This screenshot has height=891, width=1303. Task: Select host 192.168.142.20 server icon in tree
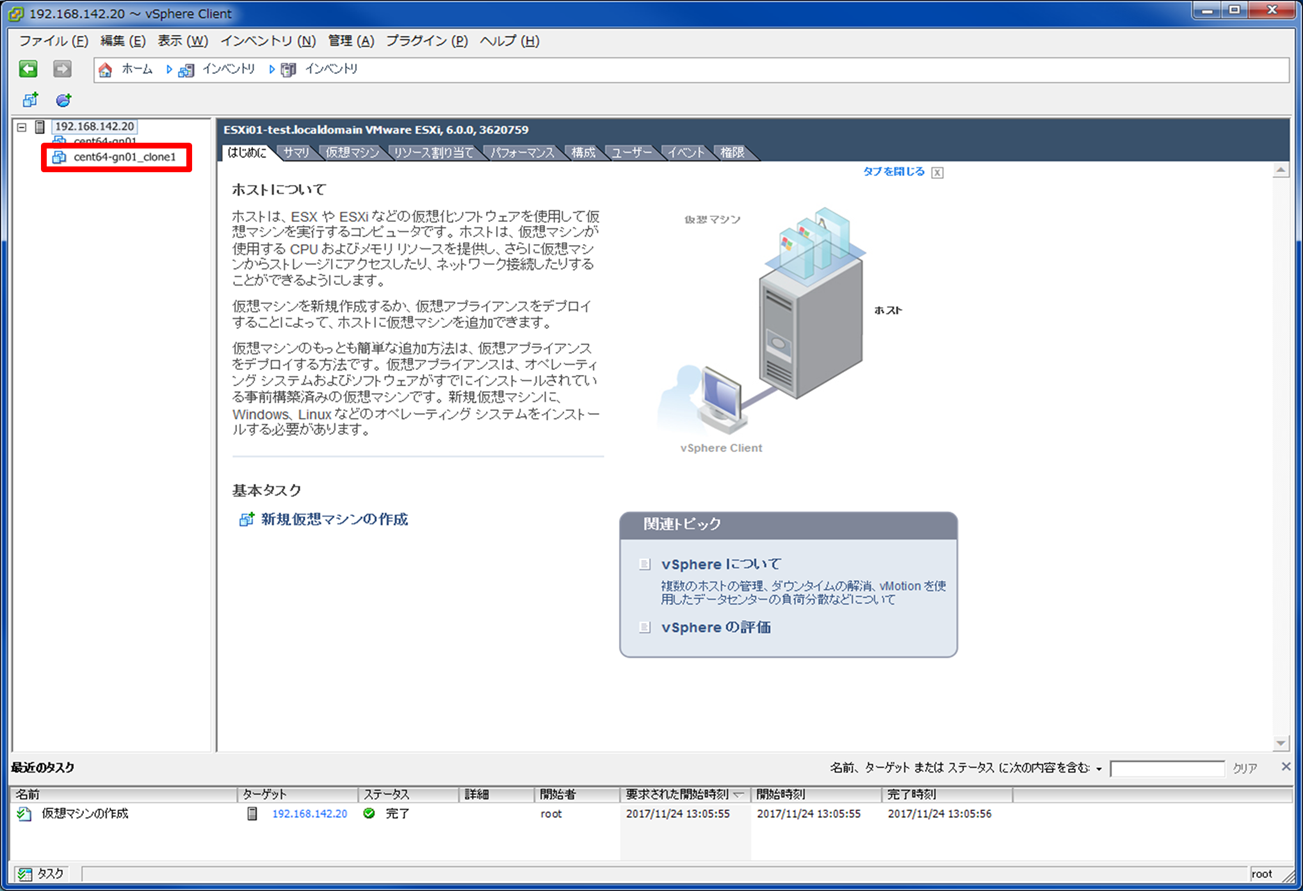pyautogui.click(x=40, y=127)
